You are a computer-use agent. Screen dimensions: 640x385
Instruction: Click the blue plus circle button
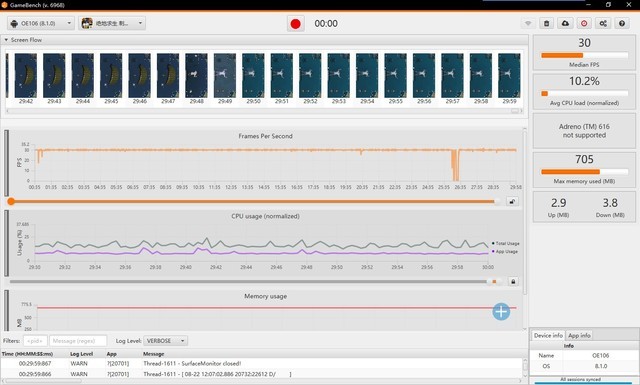501,312
